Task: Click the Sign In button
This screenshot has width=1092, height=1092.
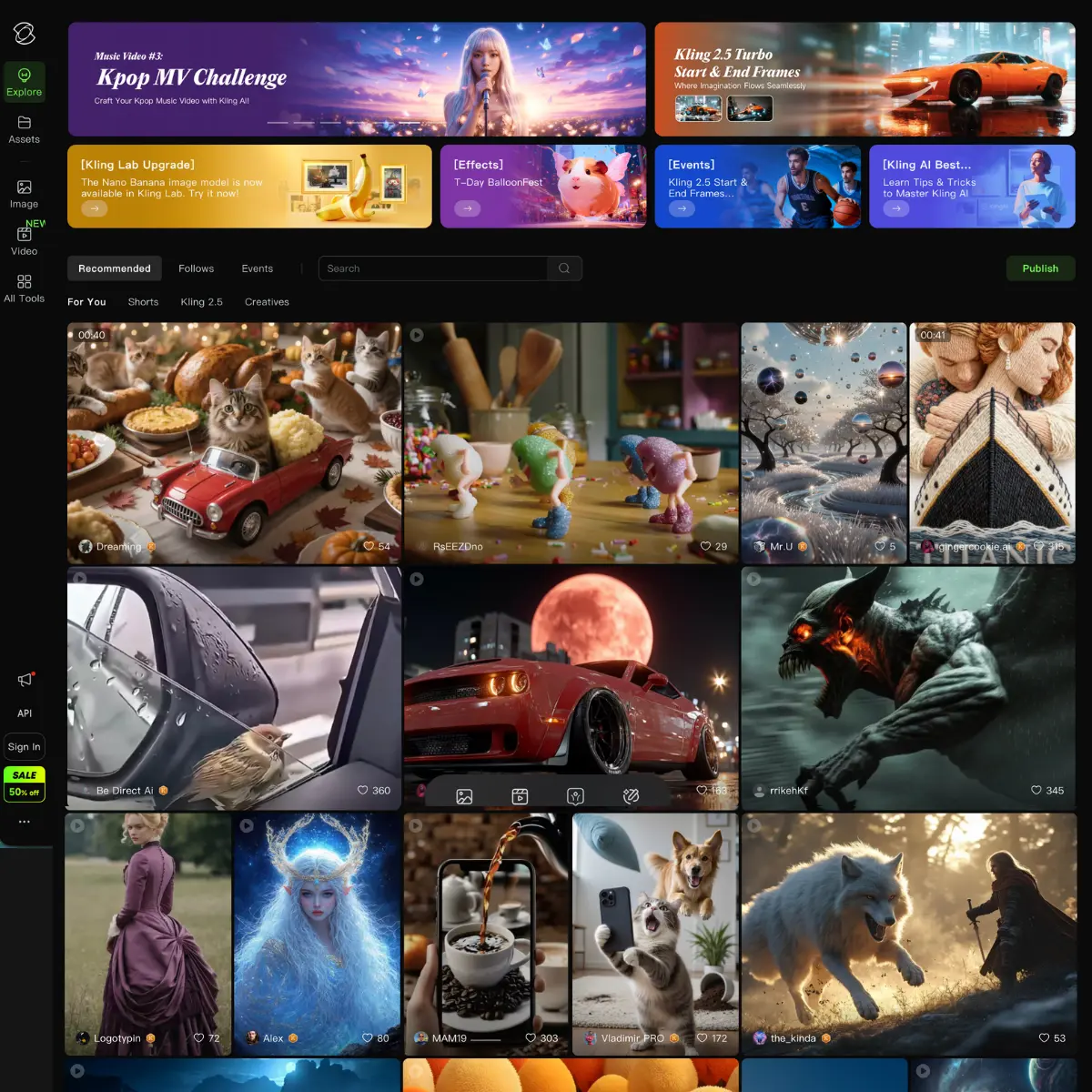Action: tap(24, 746)
